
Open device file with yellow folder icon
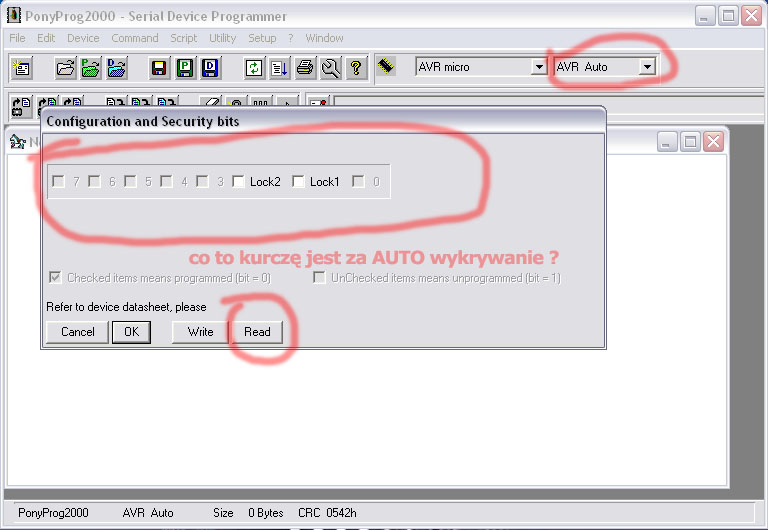65,68
